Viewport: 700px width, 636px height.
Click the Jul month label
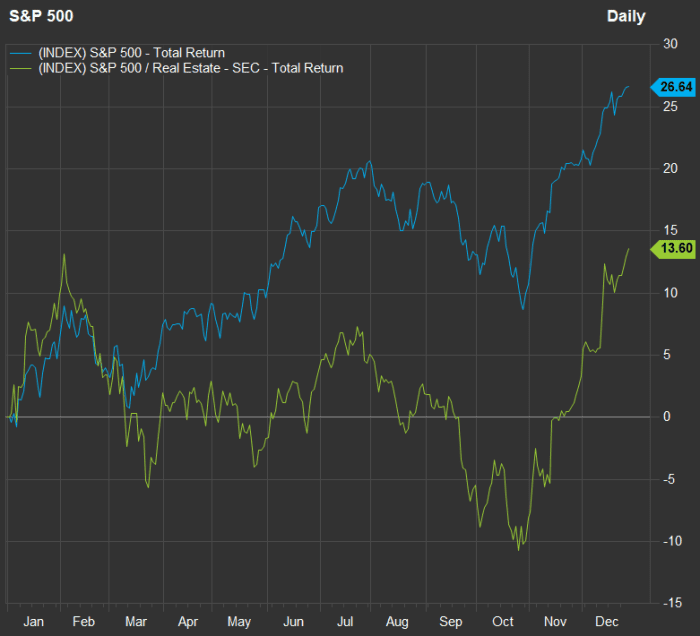click(345, 621)
